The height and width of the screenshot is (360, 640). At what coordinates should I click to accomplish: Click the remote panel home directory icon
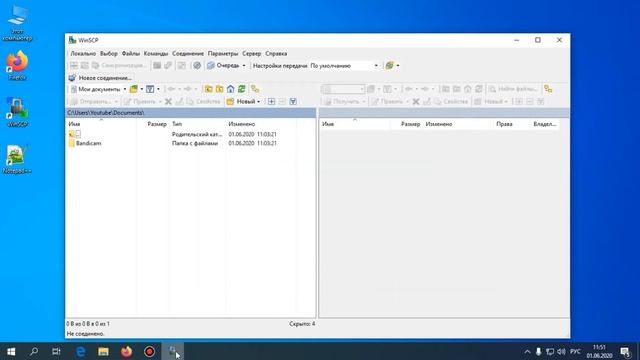pos(468,89)
